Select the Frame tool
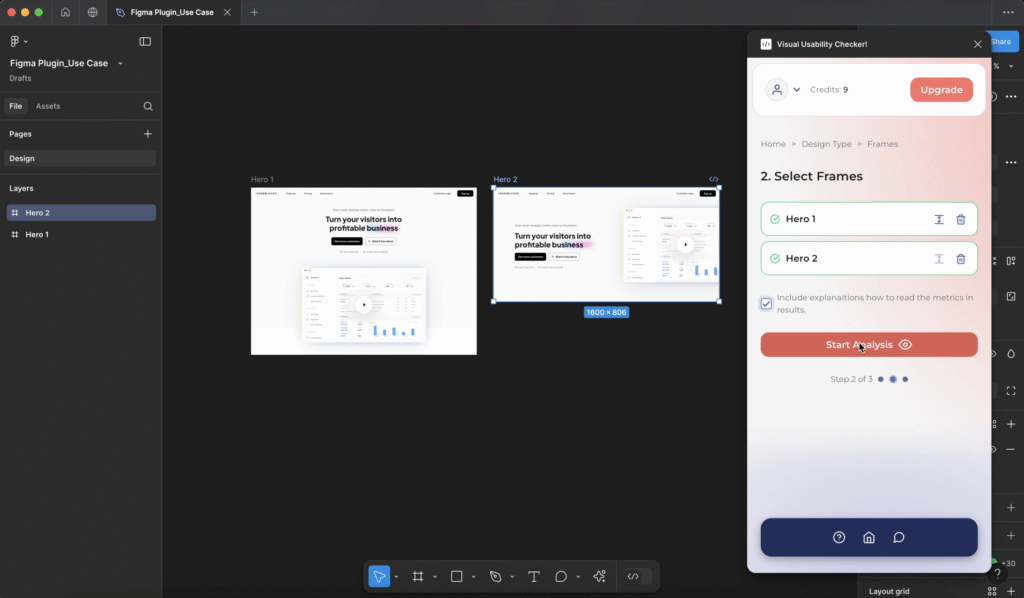This screenshot has height=598, width=1024. [418, 576]
